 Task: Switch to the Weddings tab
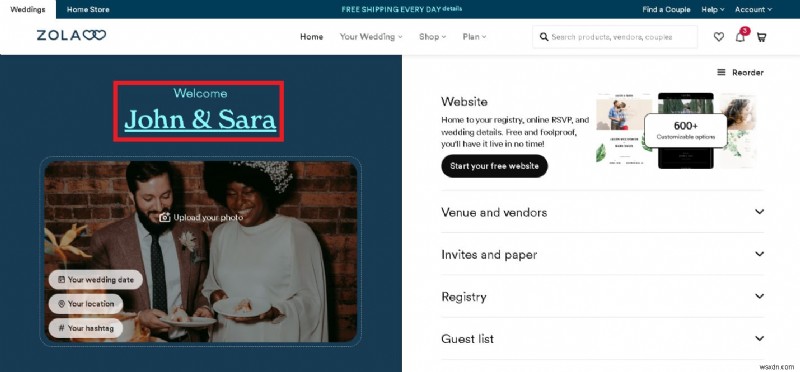click(x=28, y=9)
